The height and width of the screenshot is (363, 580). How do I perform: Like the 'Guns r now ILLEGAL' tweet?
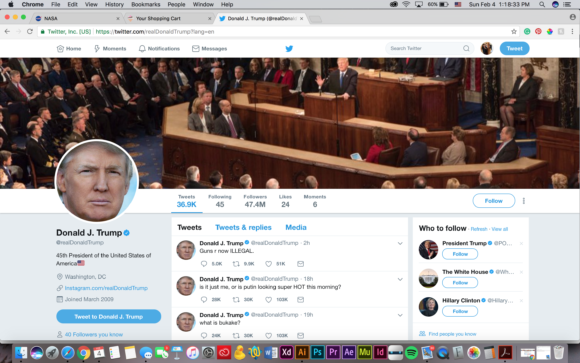tap(269, 264)
